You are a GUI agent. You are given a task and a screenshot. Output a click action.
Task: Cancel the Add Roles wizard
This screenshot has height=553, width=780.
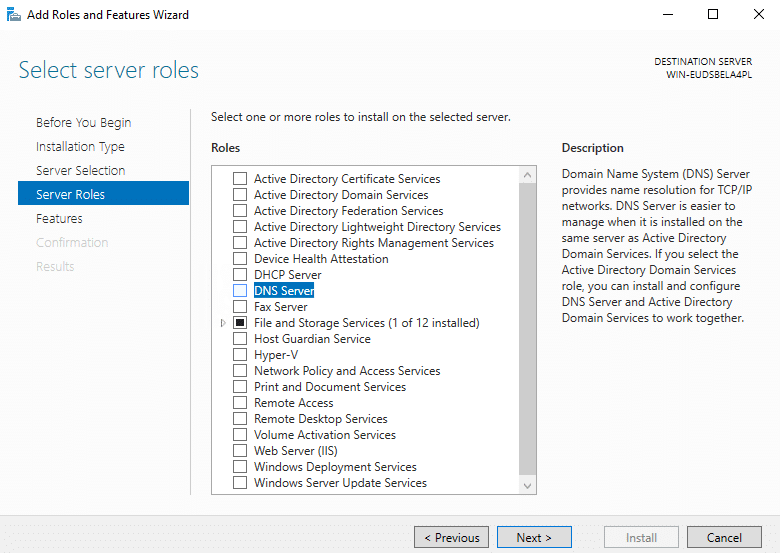tap(724, 537)
